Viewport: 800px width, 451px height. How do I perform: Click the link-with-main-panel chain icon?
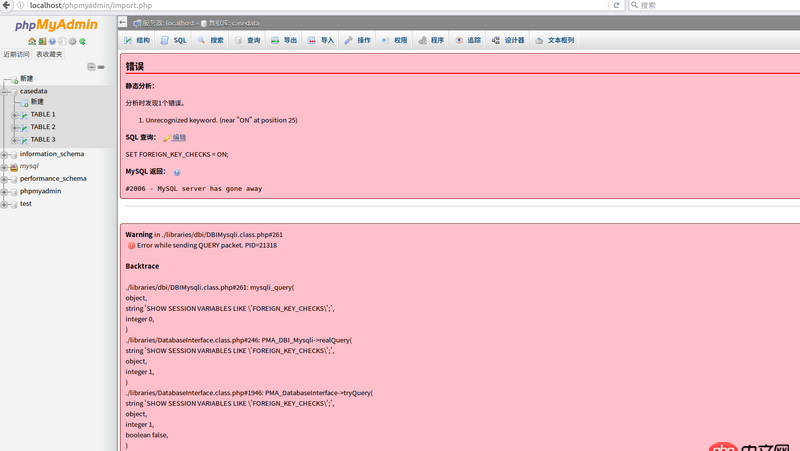point(101,67)
